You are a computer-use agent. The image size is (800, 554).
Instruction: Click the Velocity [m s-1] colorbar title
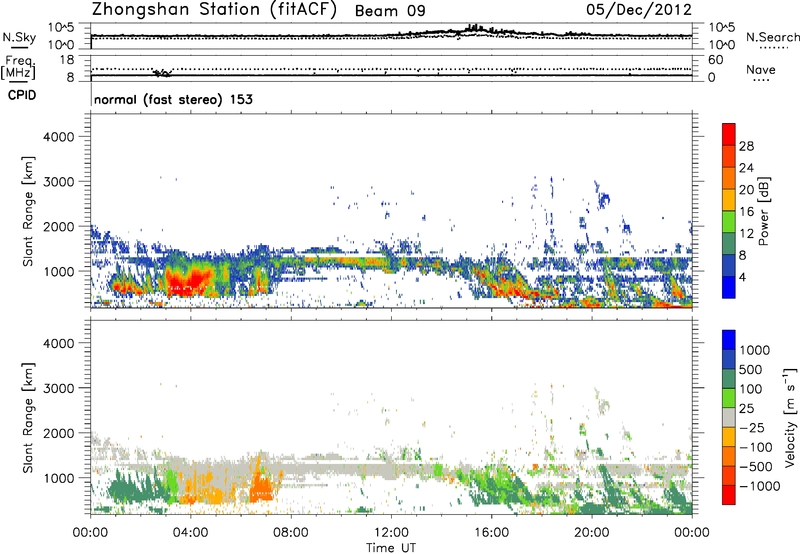click(x=790, y=416)
